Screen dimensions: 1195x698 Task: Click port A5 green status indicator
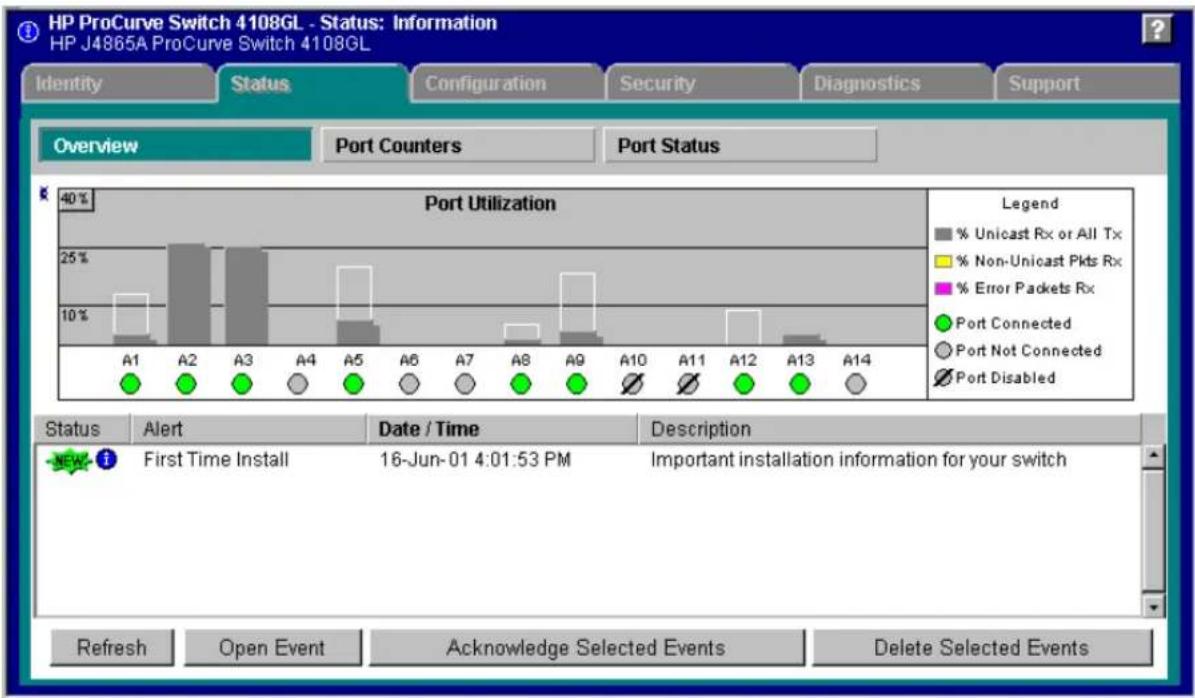353,385
